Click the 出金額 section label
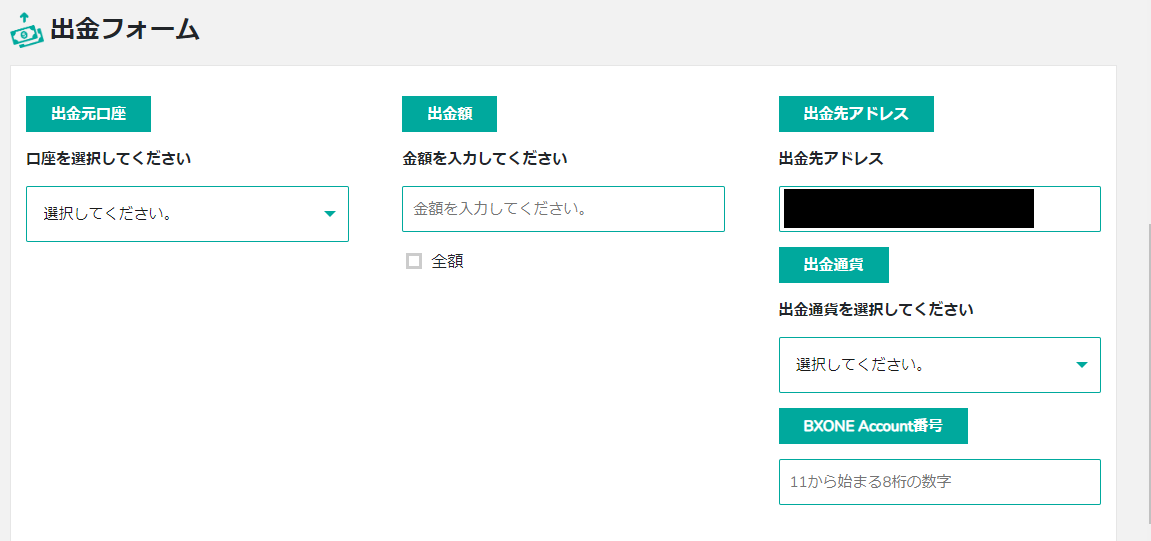This screenshot has width=1151, height=541. 449,114
